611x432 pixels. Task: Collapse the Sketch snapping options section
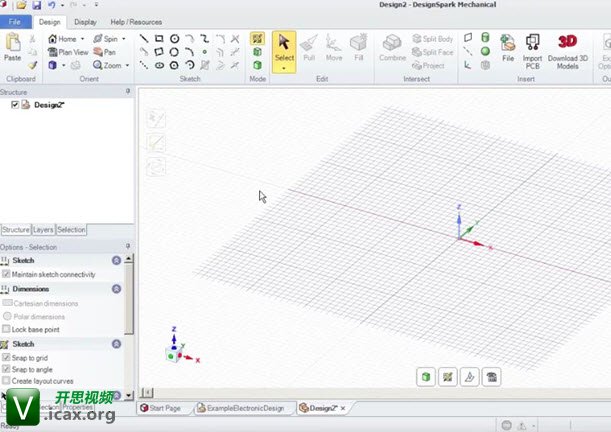(116, 344)
